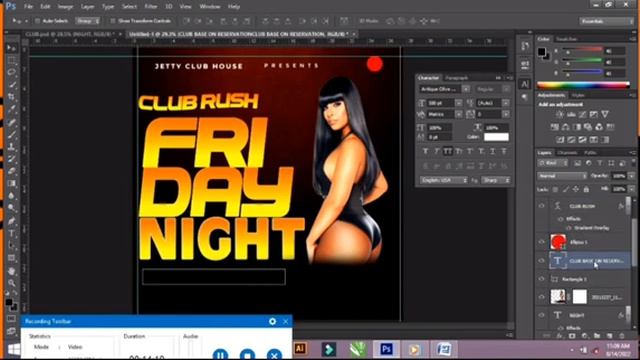Open the File menu
Viewport: 640px width, 360px height.
(28, 7)
